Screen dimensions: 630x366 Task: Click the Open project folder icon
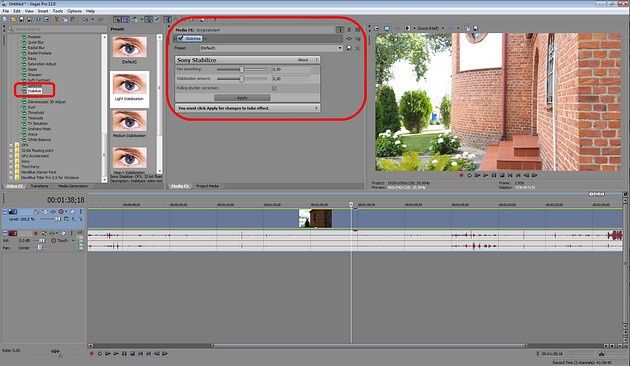pos(13,19)
